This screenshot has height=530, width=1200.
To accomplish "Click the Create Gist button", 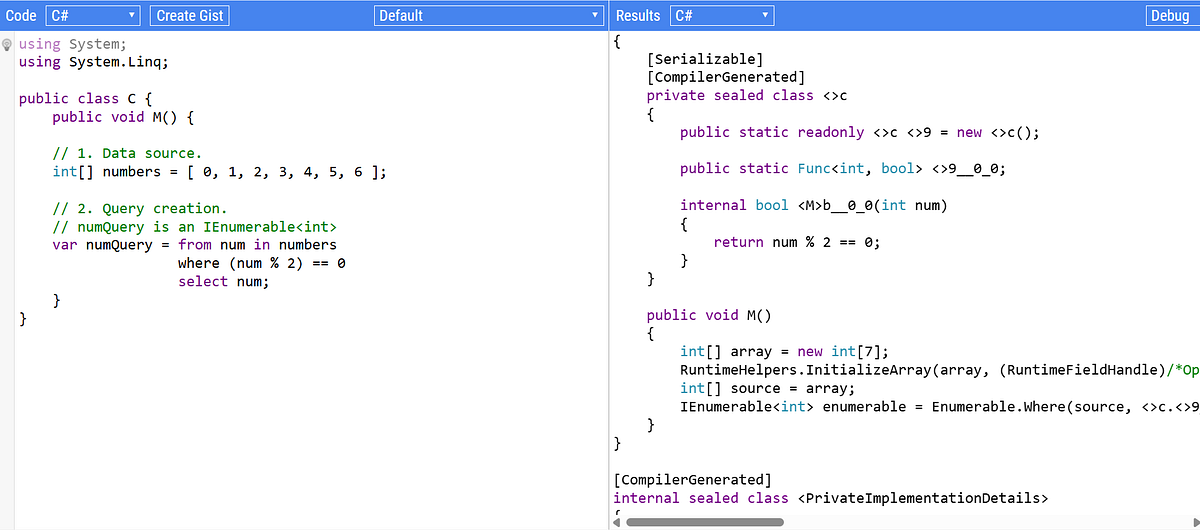I will click(189, 15).
